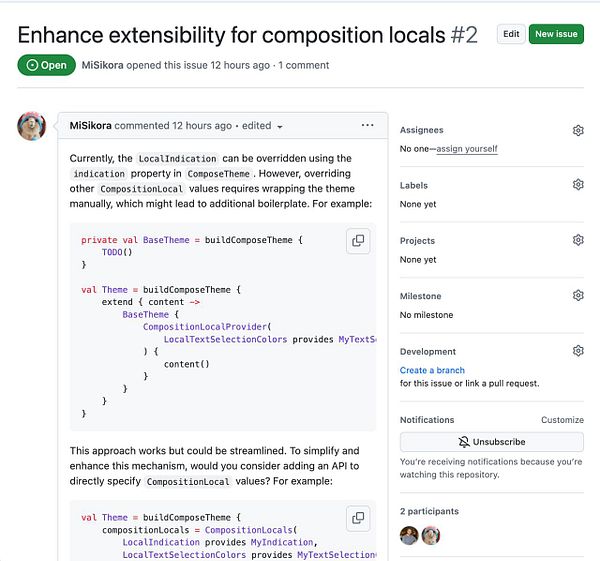
Task: Copy the second code block with compositionLocals
Action: pyautogui.click(x=358, y=518)
